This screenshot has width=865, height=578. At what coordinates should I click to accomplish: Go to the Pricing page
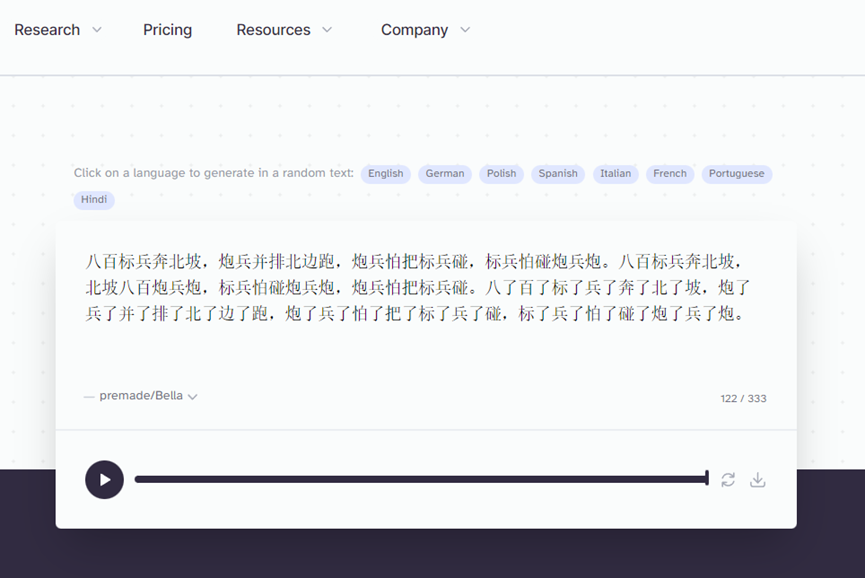point(167,30)
